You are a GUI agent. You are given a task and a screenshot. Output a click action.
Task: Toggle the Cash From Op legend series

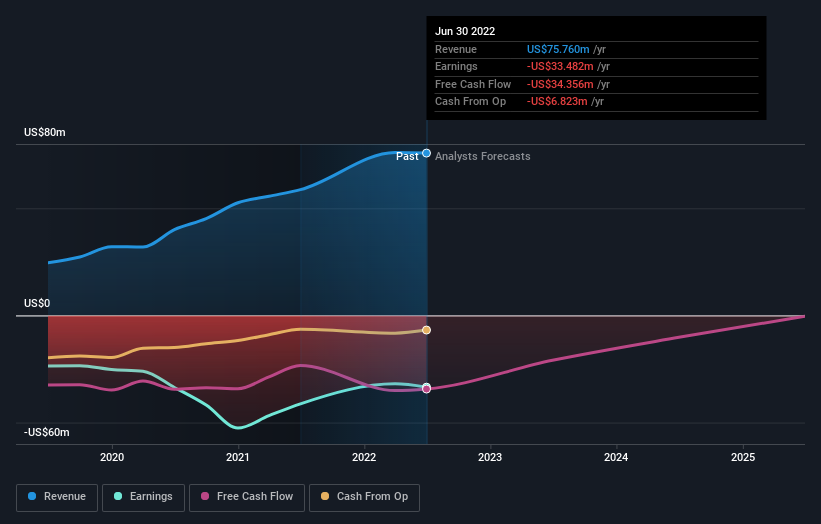[x=364, y=497]
